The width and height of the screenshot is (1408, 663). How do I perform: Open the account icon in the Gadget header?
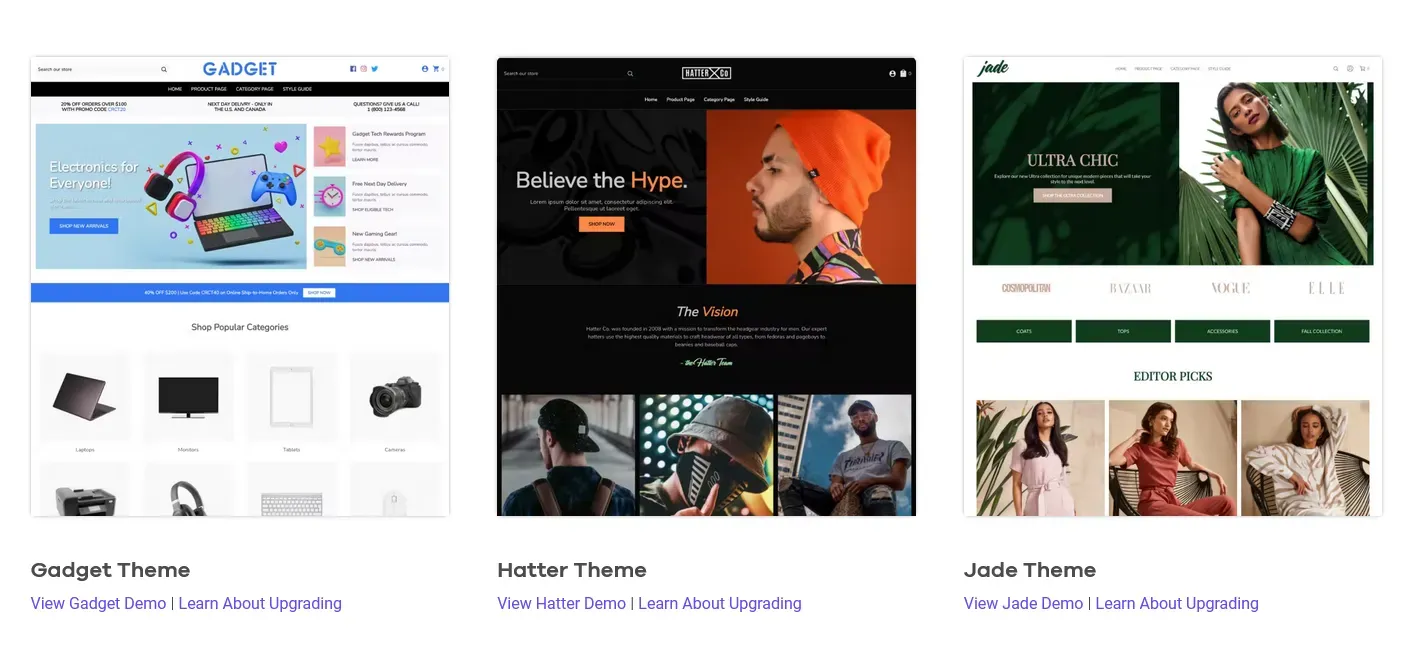tap(423, 69)
